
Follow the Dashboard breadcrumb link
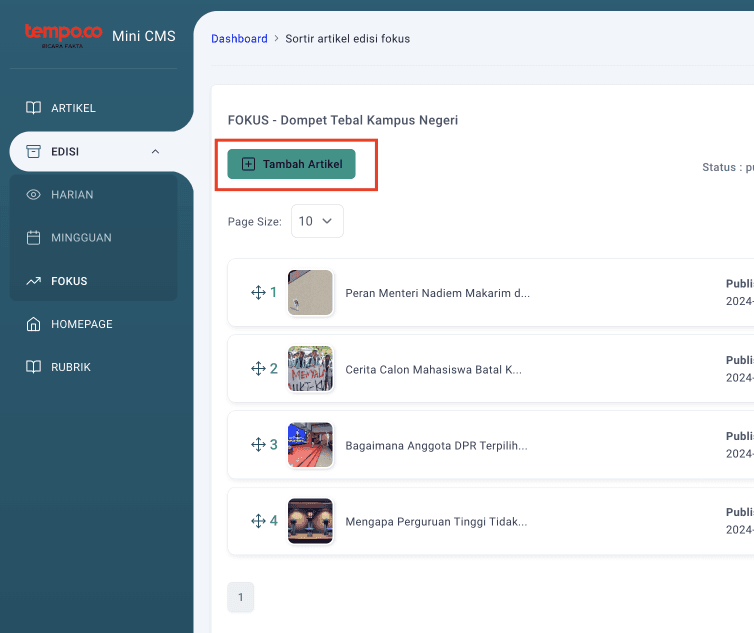tap(239, 38)
